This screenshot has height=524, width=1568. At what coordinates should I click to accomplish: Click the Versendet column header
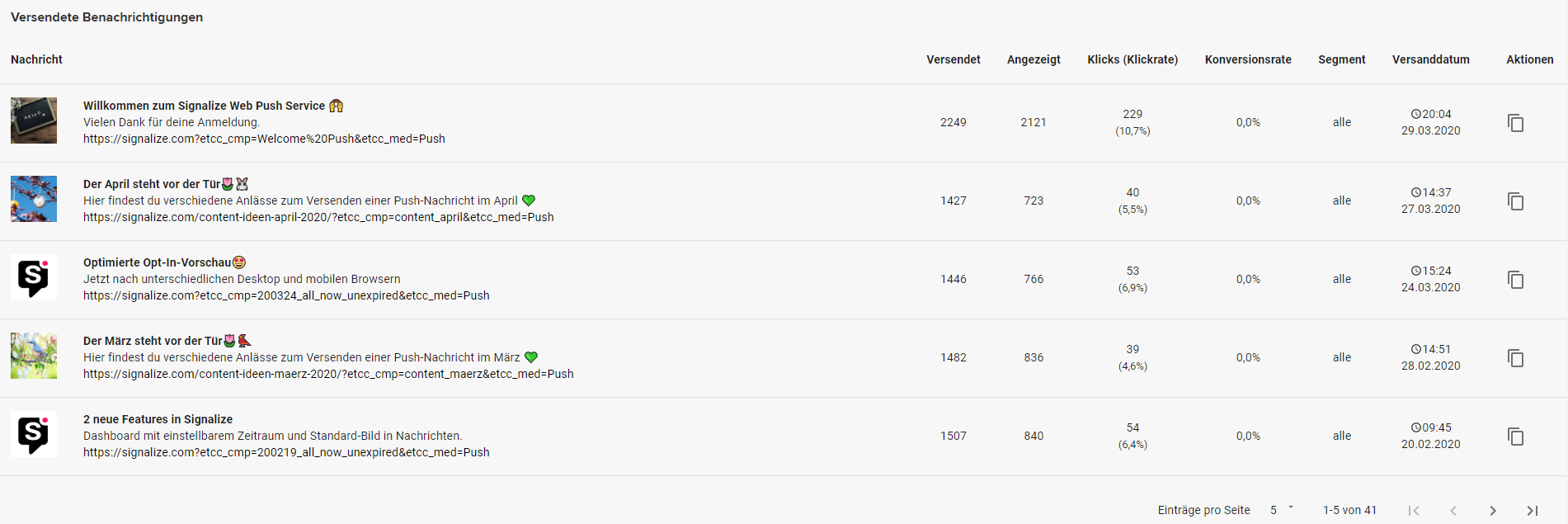click(x=954, y=59)
